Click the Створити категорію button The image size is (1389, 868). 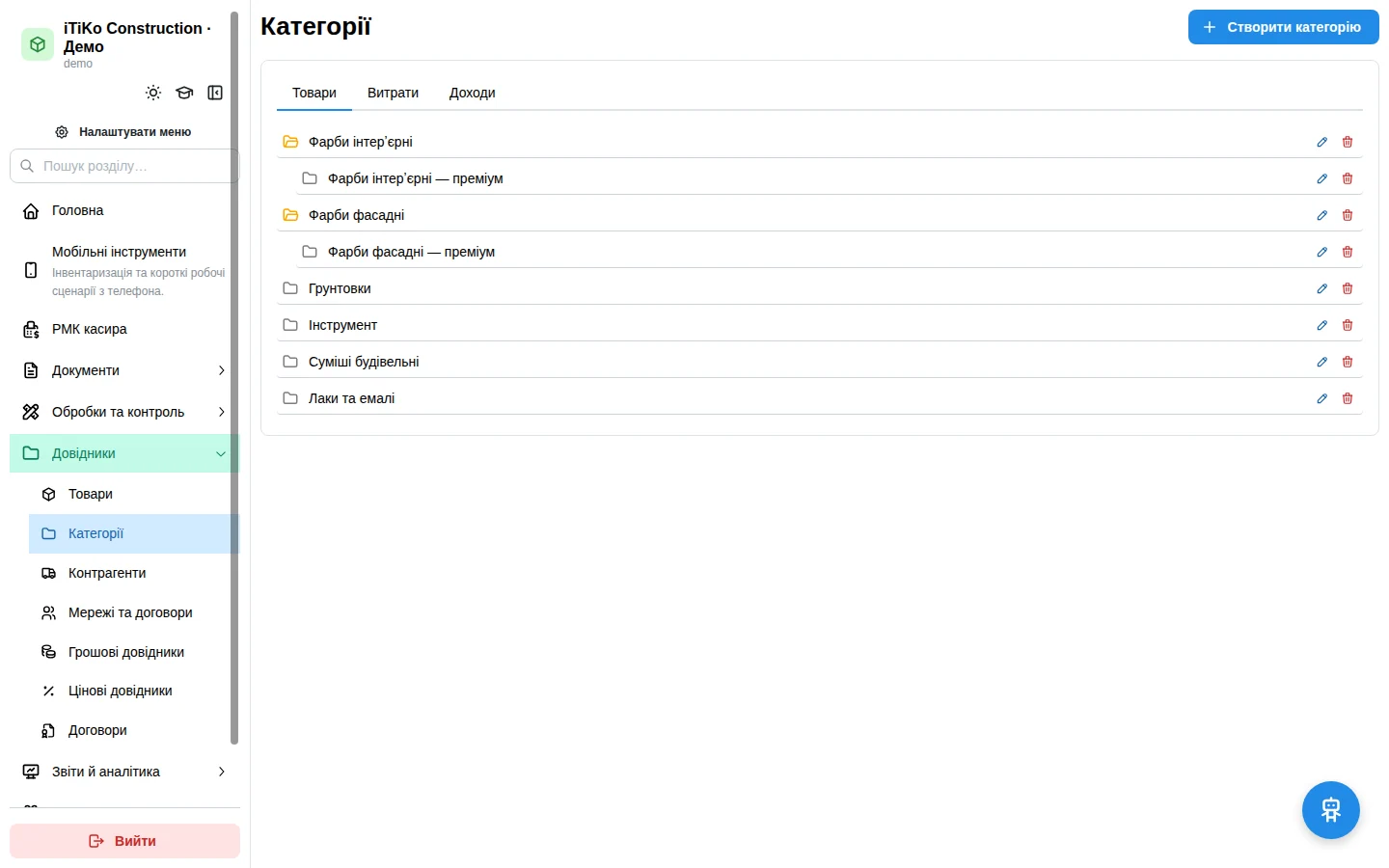[x=1284, y=27]
